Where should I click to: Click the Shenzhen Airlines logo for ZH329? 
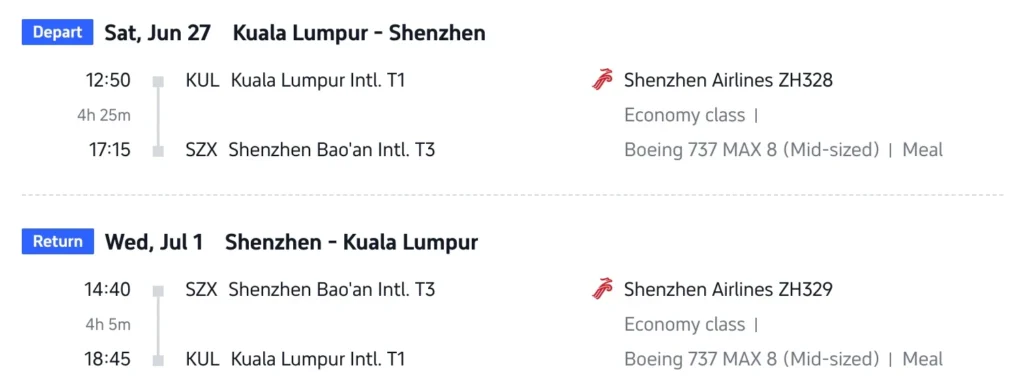(602, 289)
